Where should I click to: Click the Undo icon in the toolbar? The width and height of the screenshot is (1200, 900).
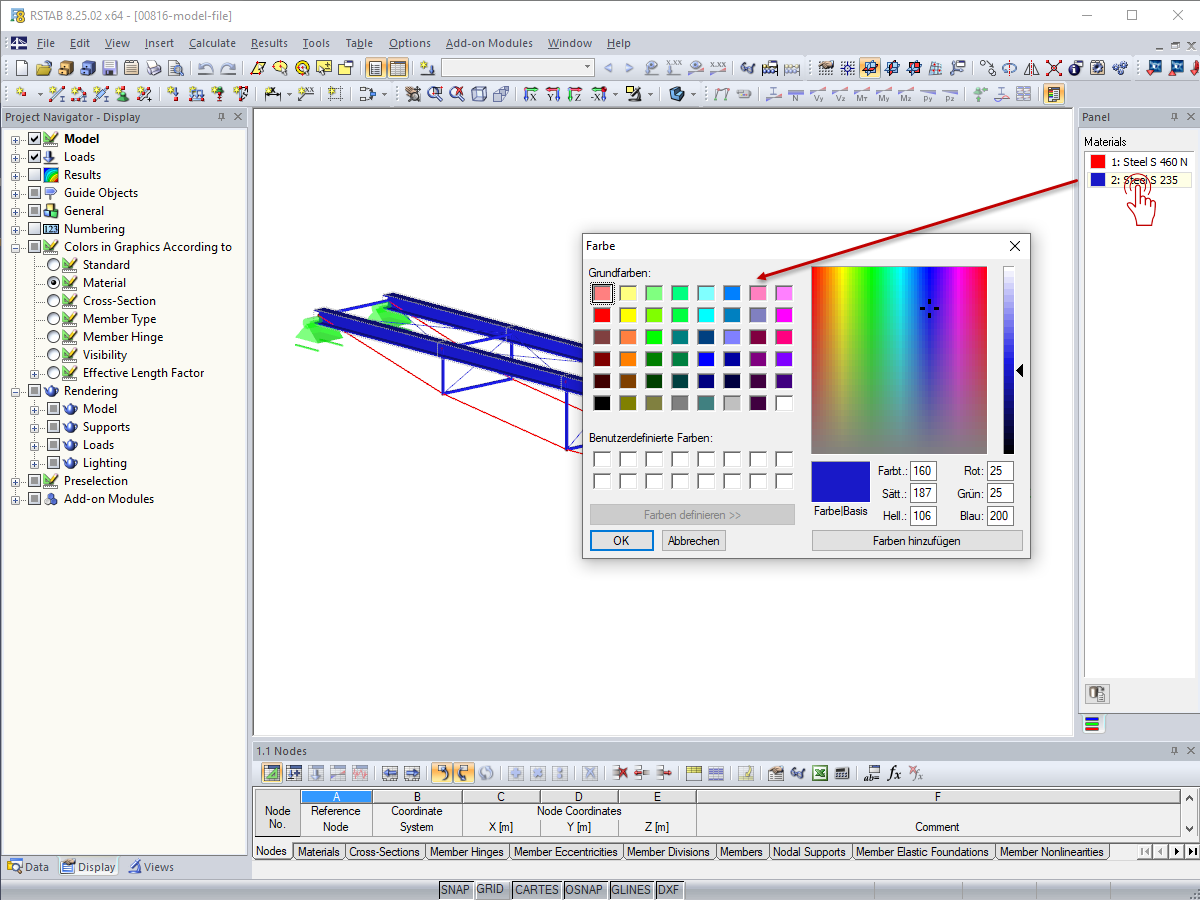205,68
